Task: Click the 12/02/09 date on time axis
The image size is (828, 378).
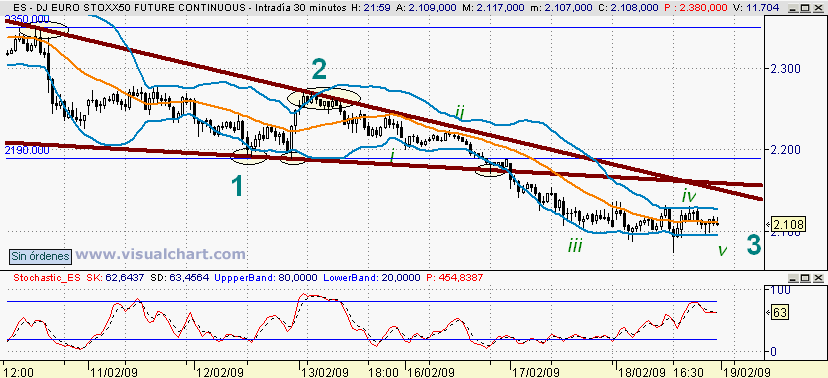Action: click(x=219, y=372)
